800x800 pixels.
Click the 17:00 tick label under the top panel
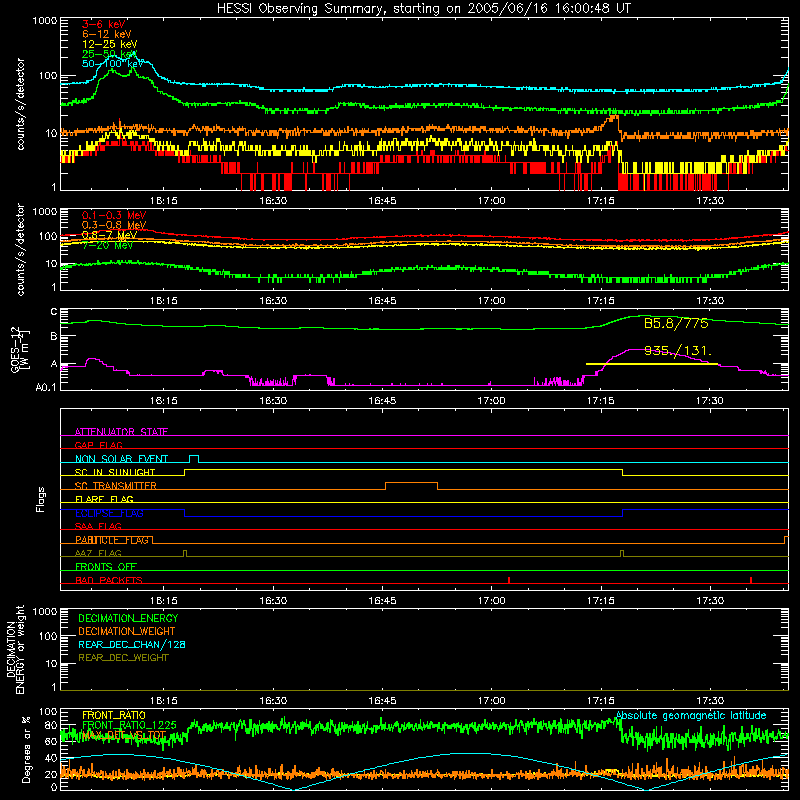coord(491,201)
